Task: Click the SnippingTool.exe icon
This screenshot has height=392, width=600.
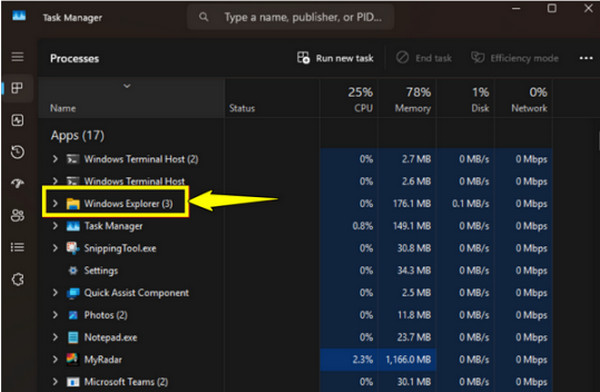Action: click(x=73, y=248)
